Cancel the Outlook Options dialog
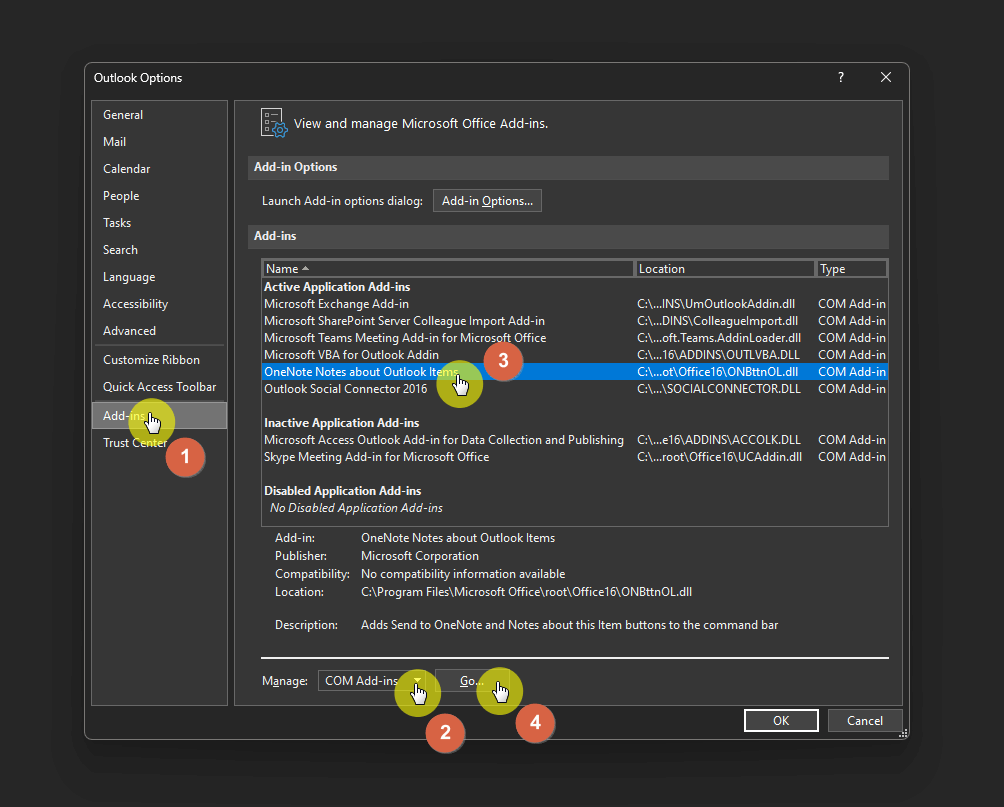The width and height of the screenshot is (1004, 807). [x=864, y=721]
